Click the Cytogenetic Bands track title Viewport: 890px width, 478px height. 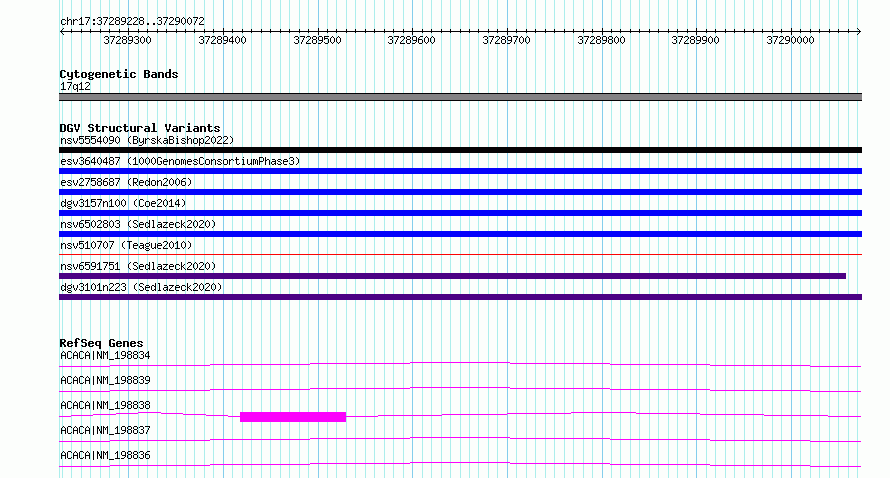pos(119,74)
